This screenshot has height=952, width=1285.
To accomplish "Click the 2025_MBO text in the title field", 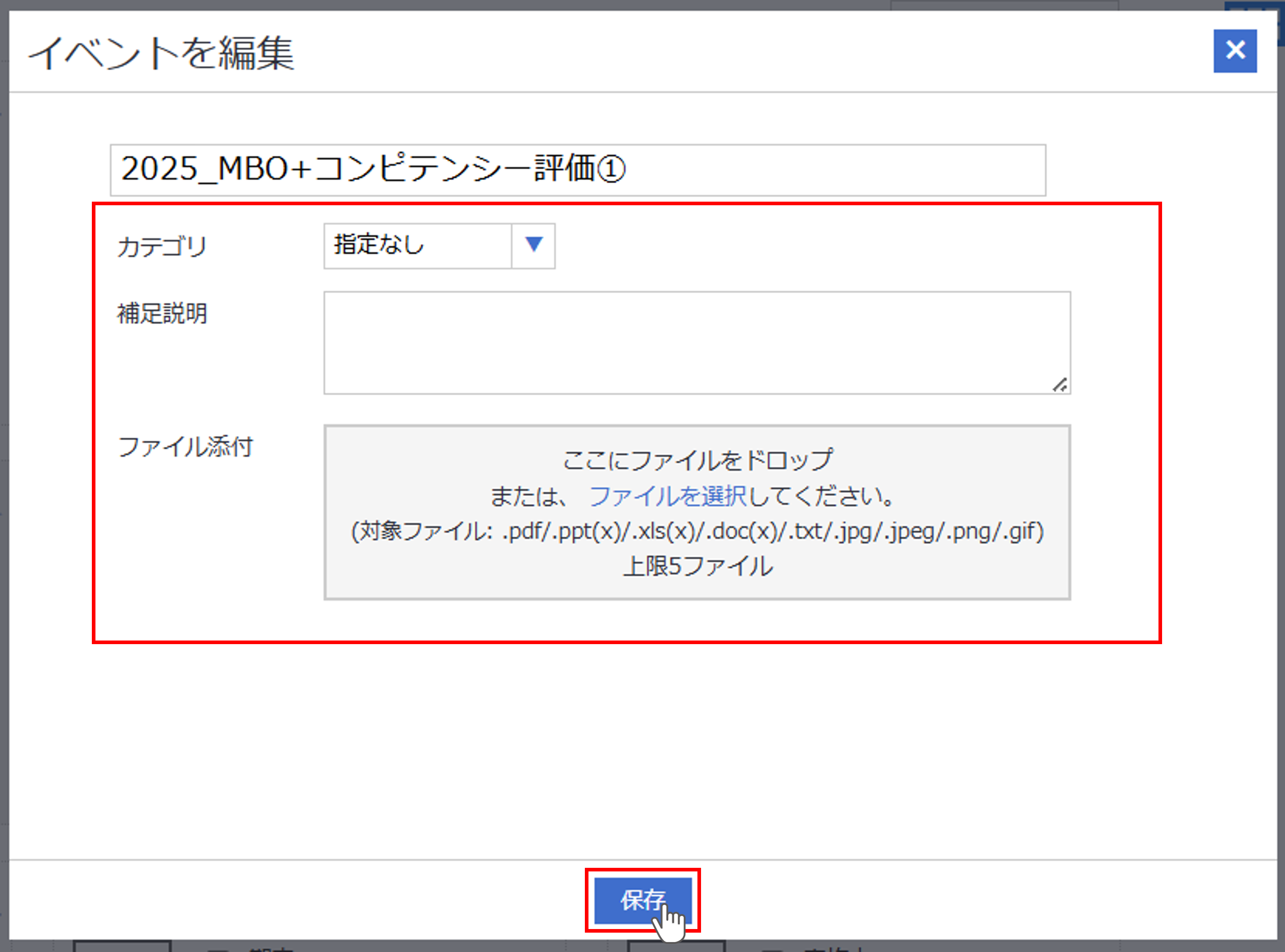I will (205, 169).
